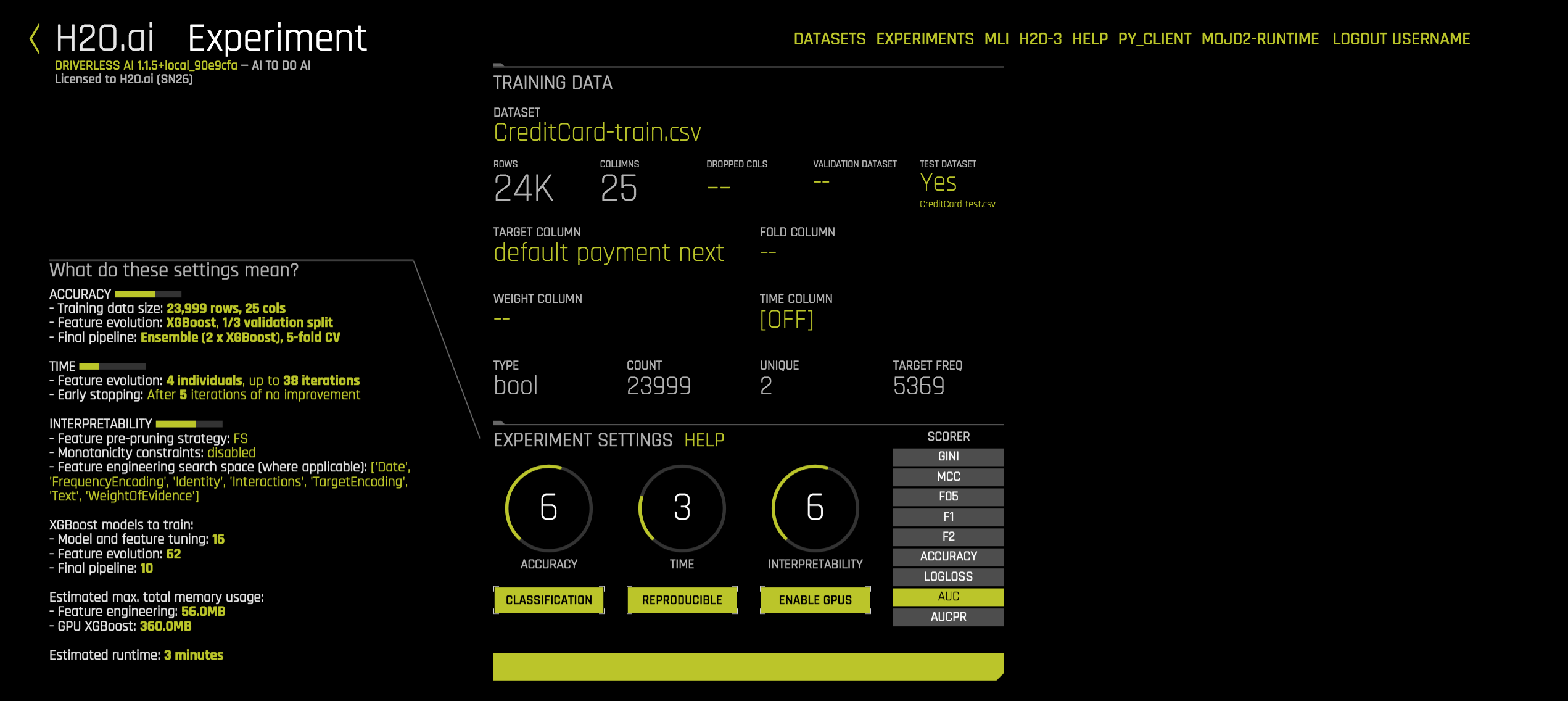
Task: Open the Experiment Settings HELP link
Action: (704, 440)
